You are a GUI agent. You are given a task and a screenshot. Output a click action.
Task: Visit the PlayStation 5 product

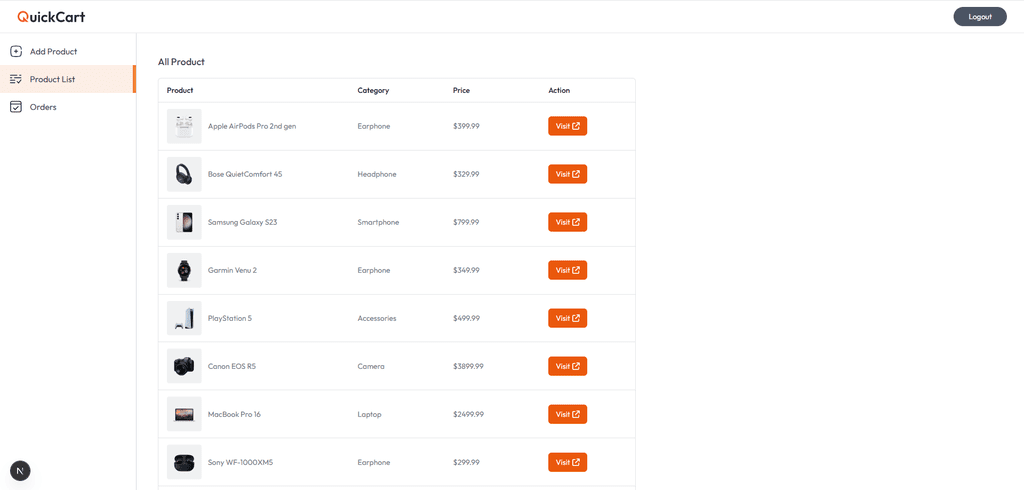[568, 318]
